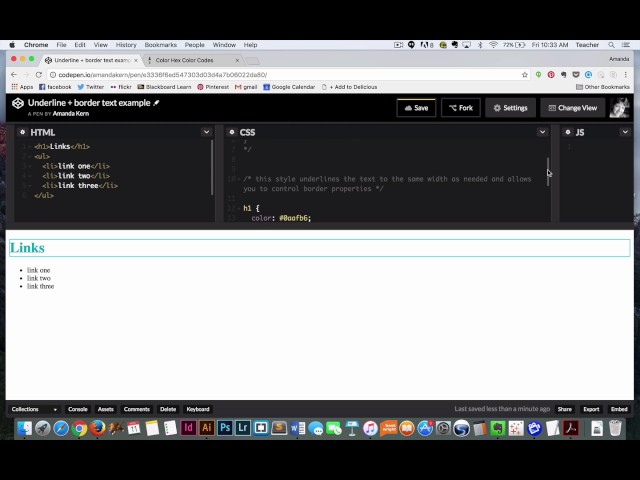
Task: Edit pen title with pencil icon
Action: (156, 103)
